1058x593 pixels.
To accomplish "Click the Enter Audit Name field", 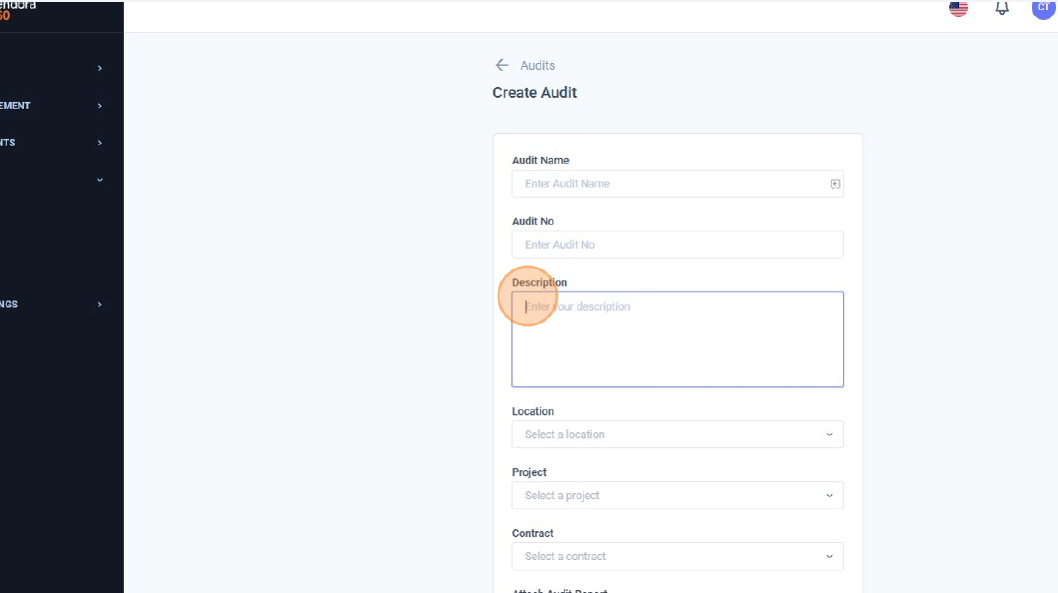I will pyautogui.click(x=670, y=184).
